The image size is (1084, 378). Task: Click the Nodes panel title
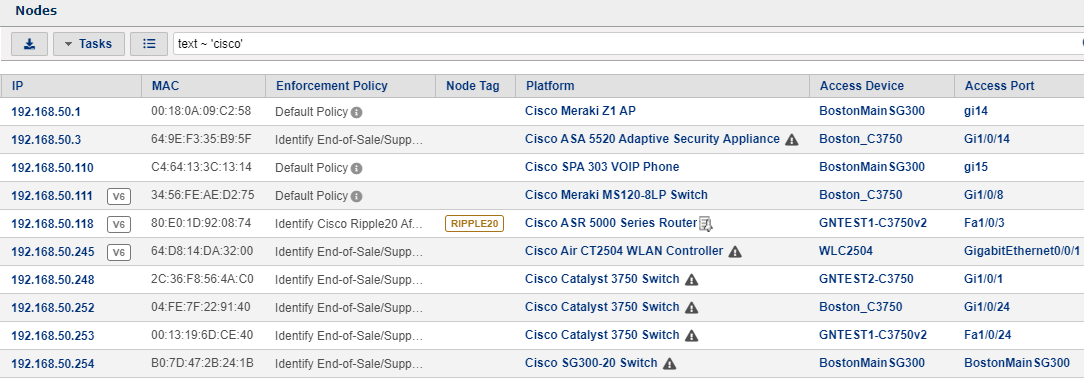[x=36, y=10]
